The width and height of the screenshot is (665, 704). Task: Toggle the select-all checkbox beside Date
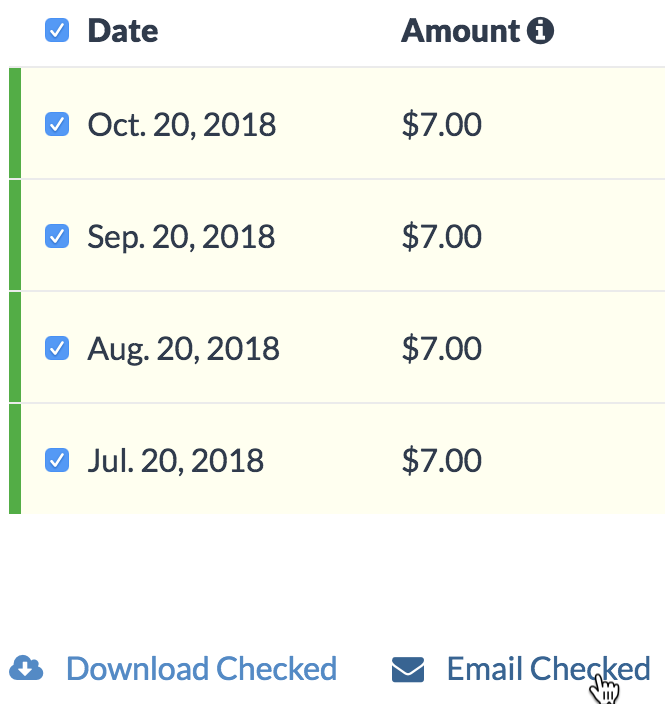click(x=58, y=31)
